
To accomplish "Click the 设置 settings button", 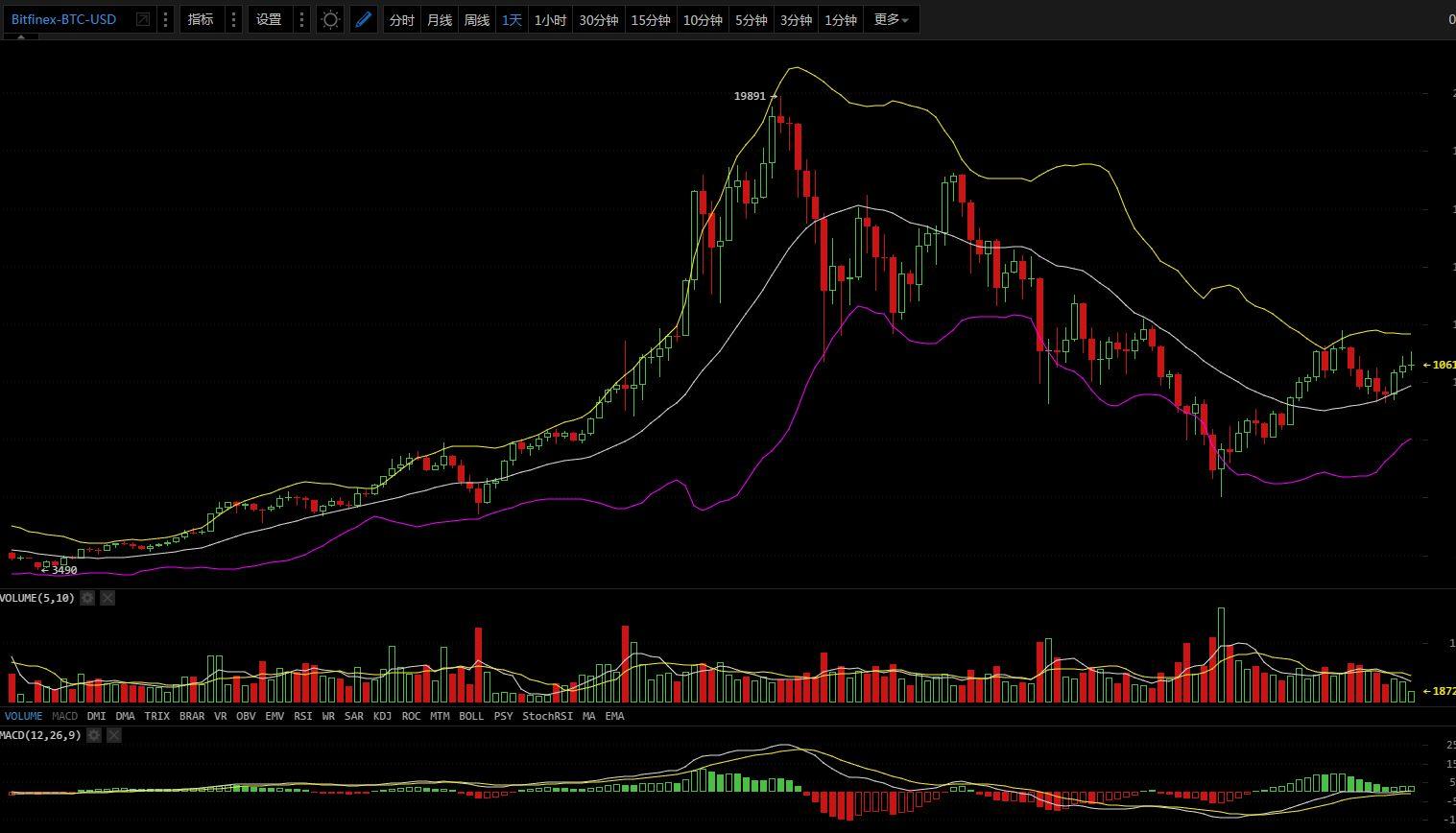I will click(269, 19).
